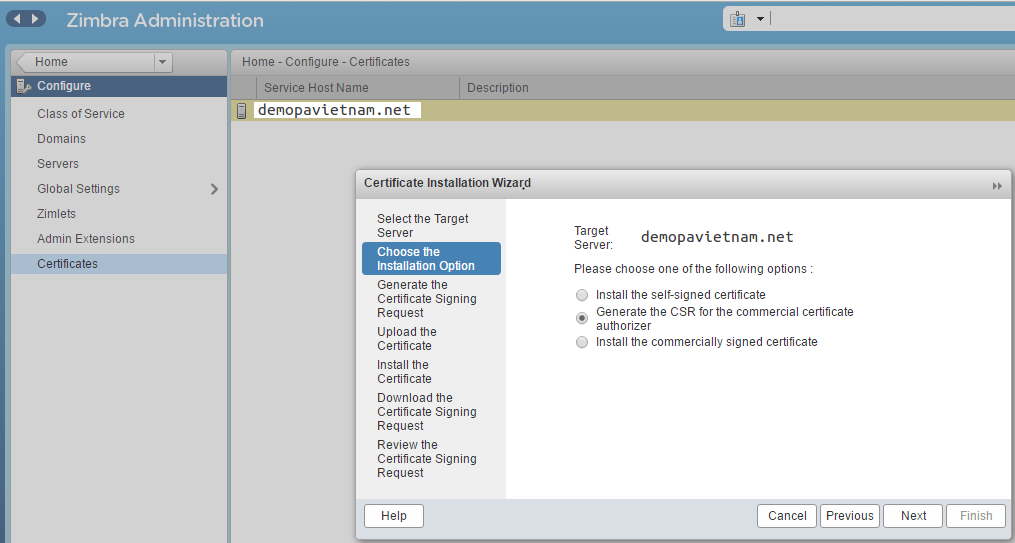Click the search type icon in search bar
This screenshot has height=543, width=1015.
pyautogui.click(x=737, y=19)
